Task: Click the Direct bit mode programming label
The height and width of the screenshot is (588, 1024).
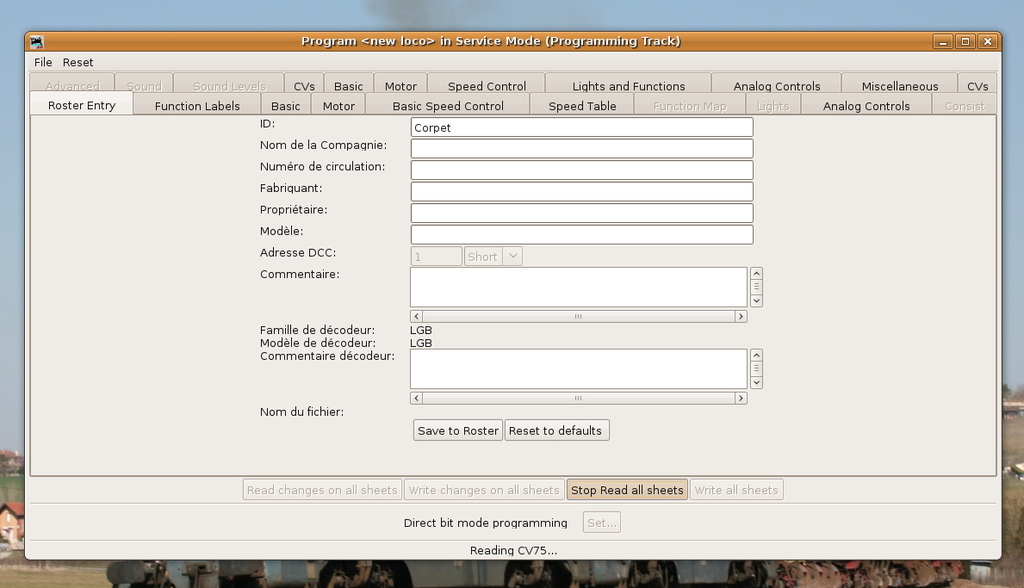Action: point(485,523)
